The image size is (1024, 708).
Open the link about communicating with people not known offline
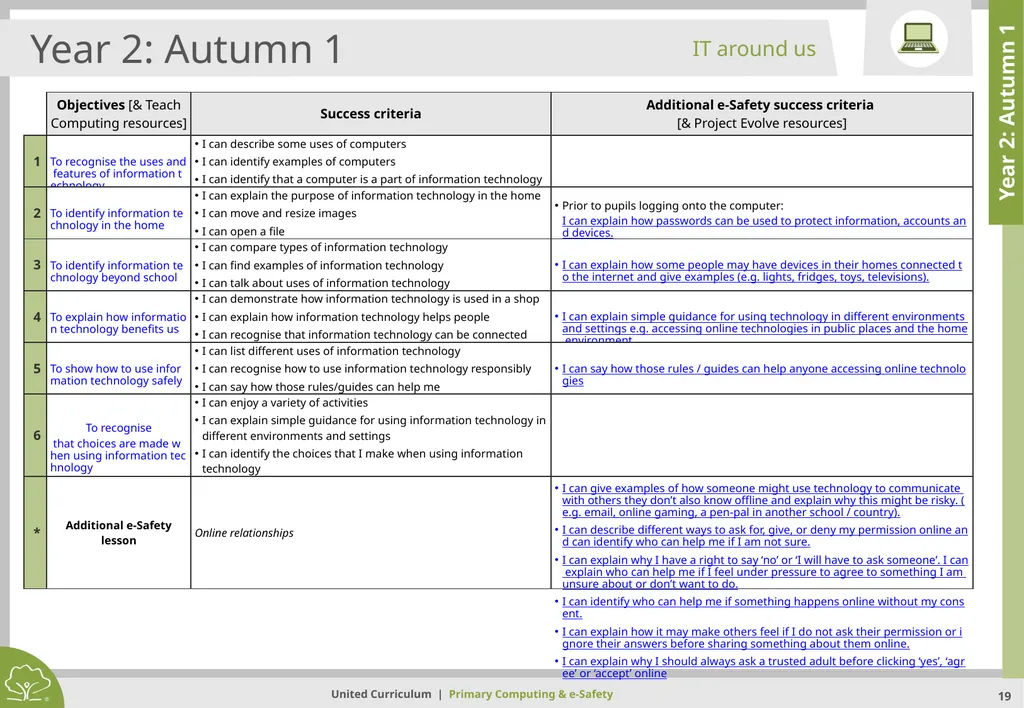click(763, 500)
